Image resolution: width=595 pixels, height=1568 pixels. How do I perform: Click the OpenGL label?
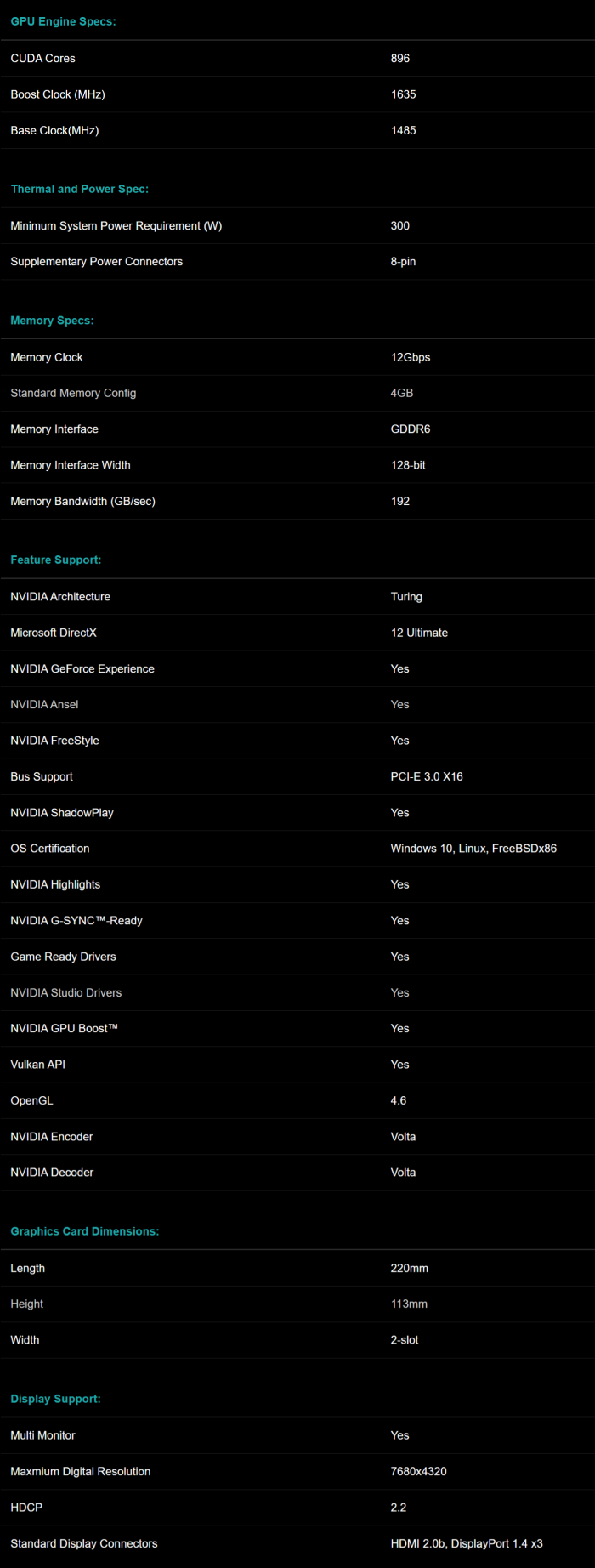(31, 1100)
